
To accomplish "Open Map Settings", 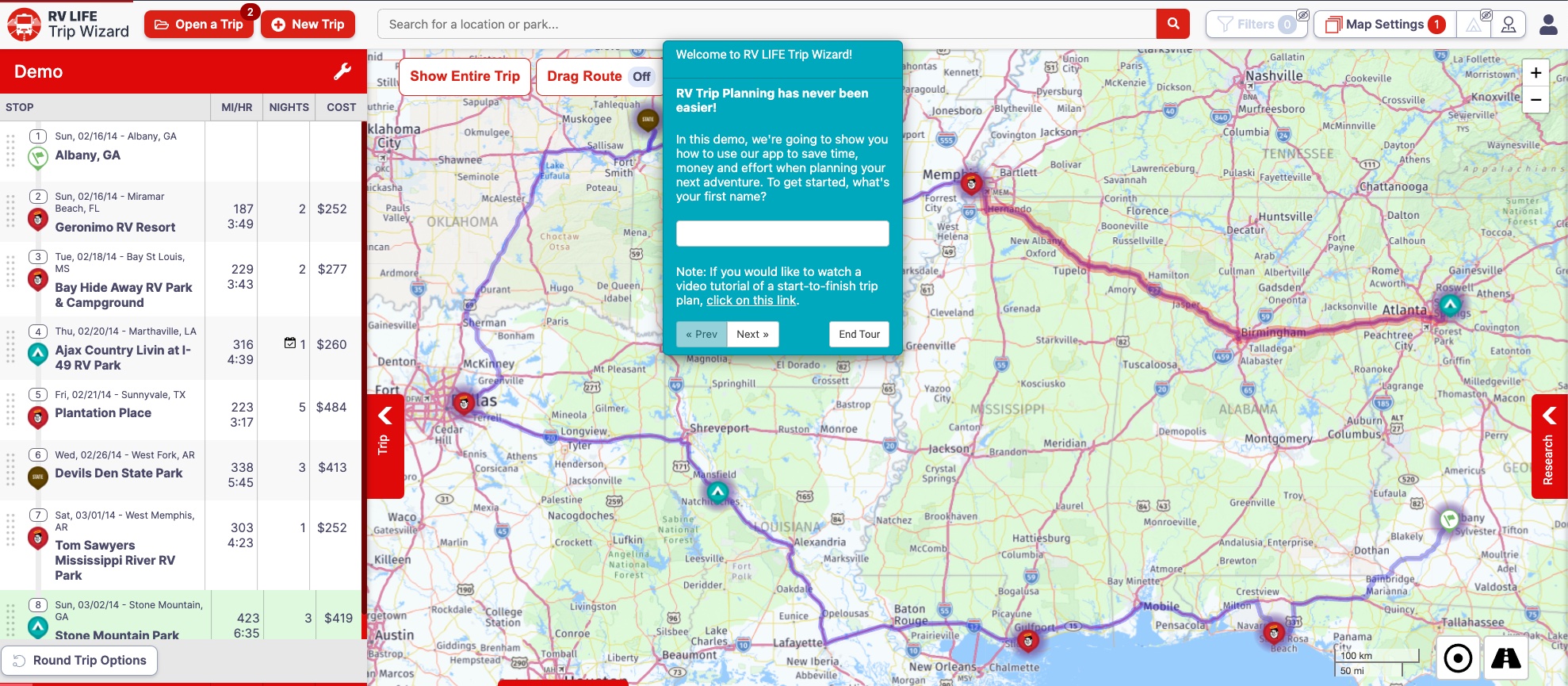I will pos(1384,25).
